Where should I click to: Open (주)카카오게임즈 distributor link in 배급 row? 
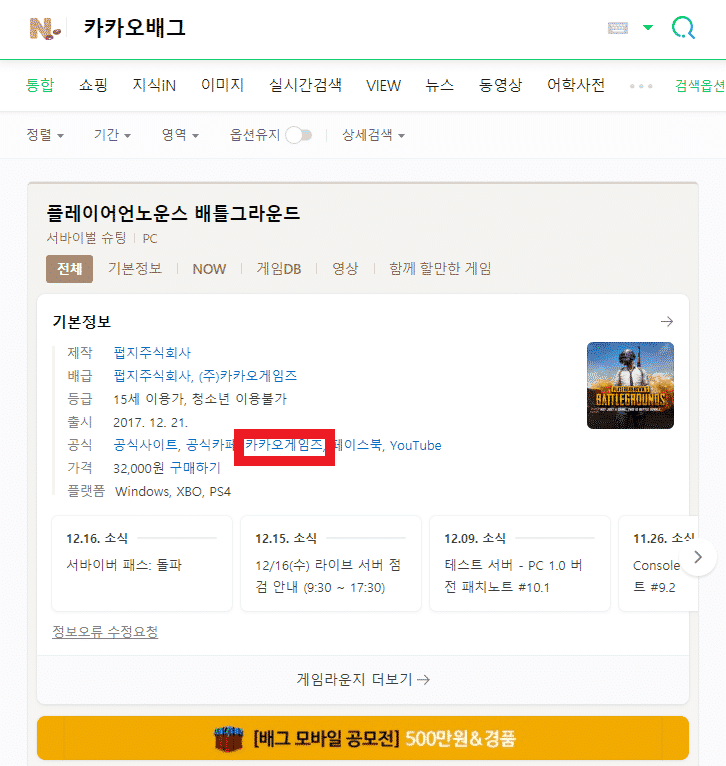pos(248,376)
